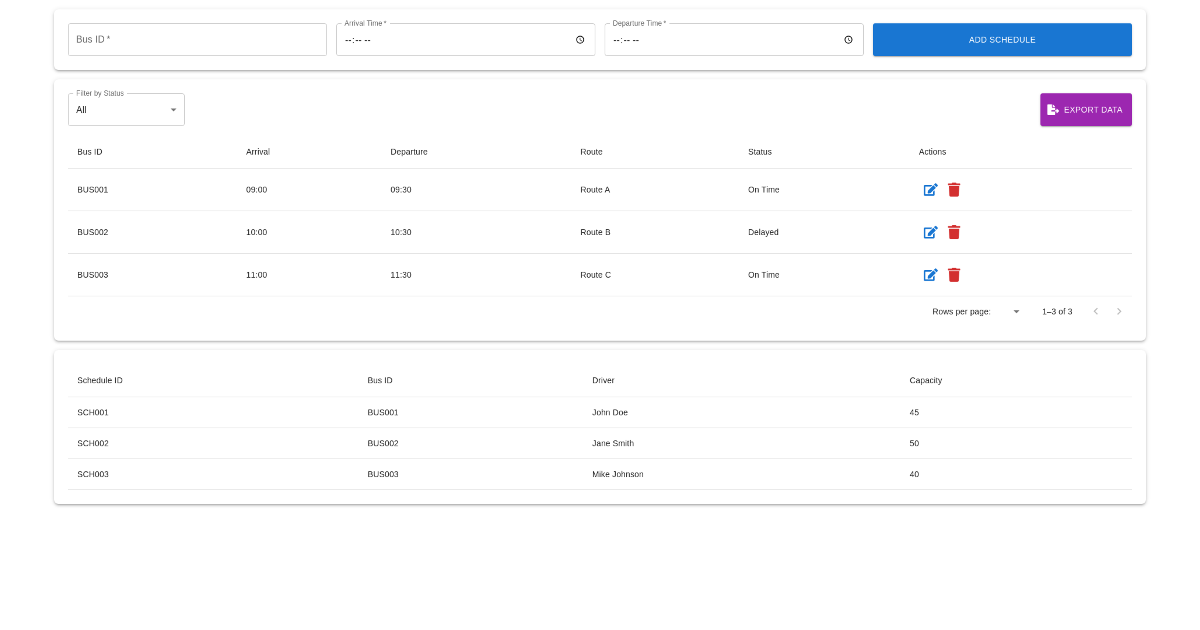Delete the BUS001 schedule row
The image size is (1200, 630).
[x=954, y=190]
